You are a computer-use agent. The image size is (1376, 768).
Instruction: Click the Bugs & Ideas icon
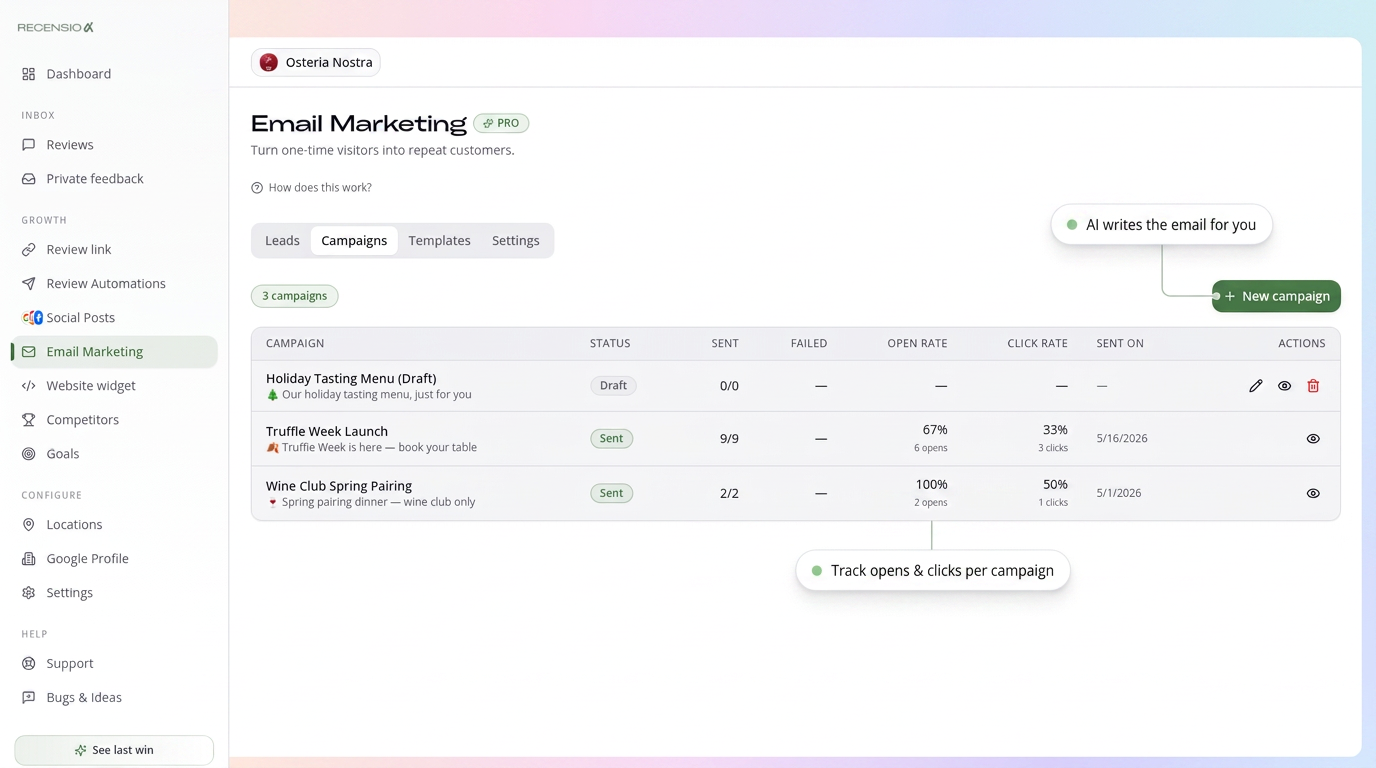click(x=29, y=698)
